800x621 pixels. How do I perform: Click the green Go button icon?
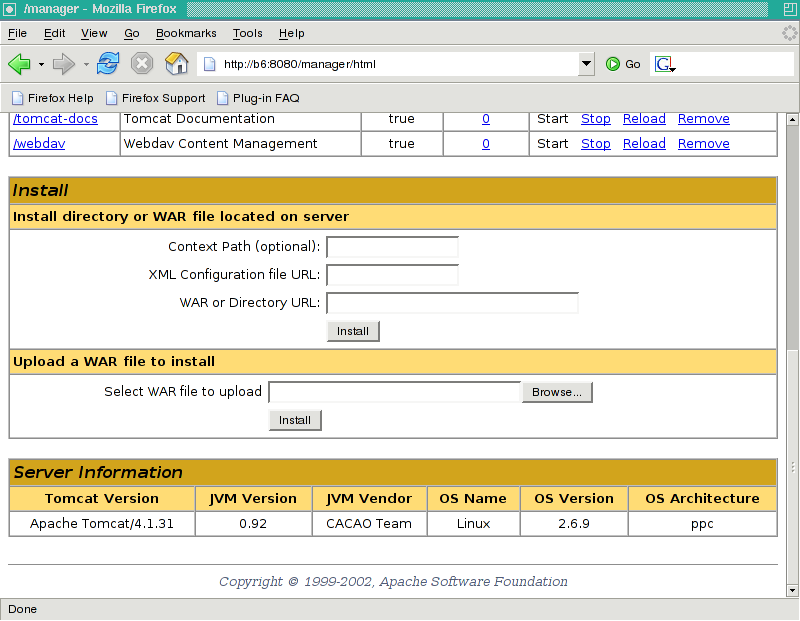613,64
